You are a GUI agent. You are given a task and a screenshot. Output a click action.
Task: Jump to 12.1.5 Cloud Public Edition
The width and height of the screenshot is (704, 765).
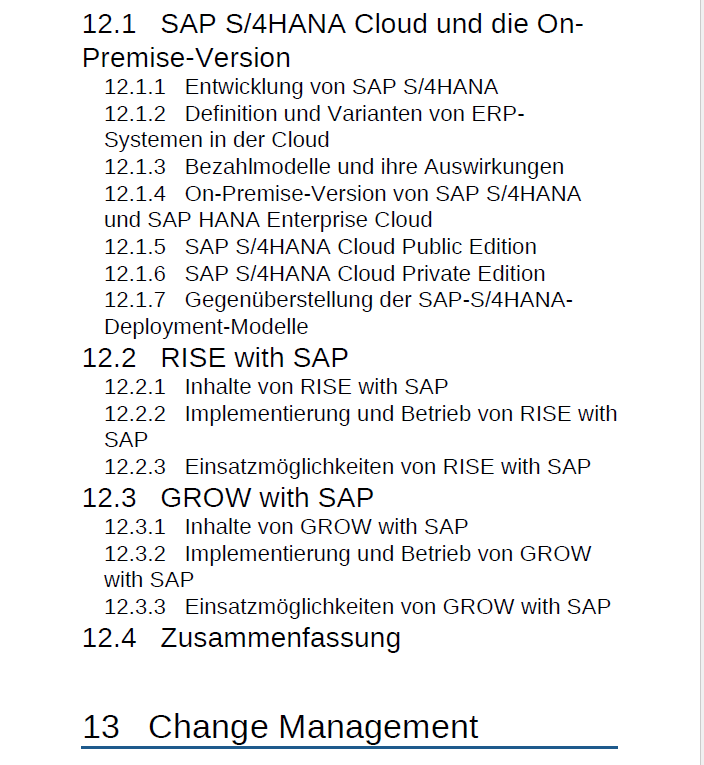click(321, 246)
